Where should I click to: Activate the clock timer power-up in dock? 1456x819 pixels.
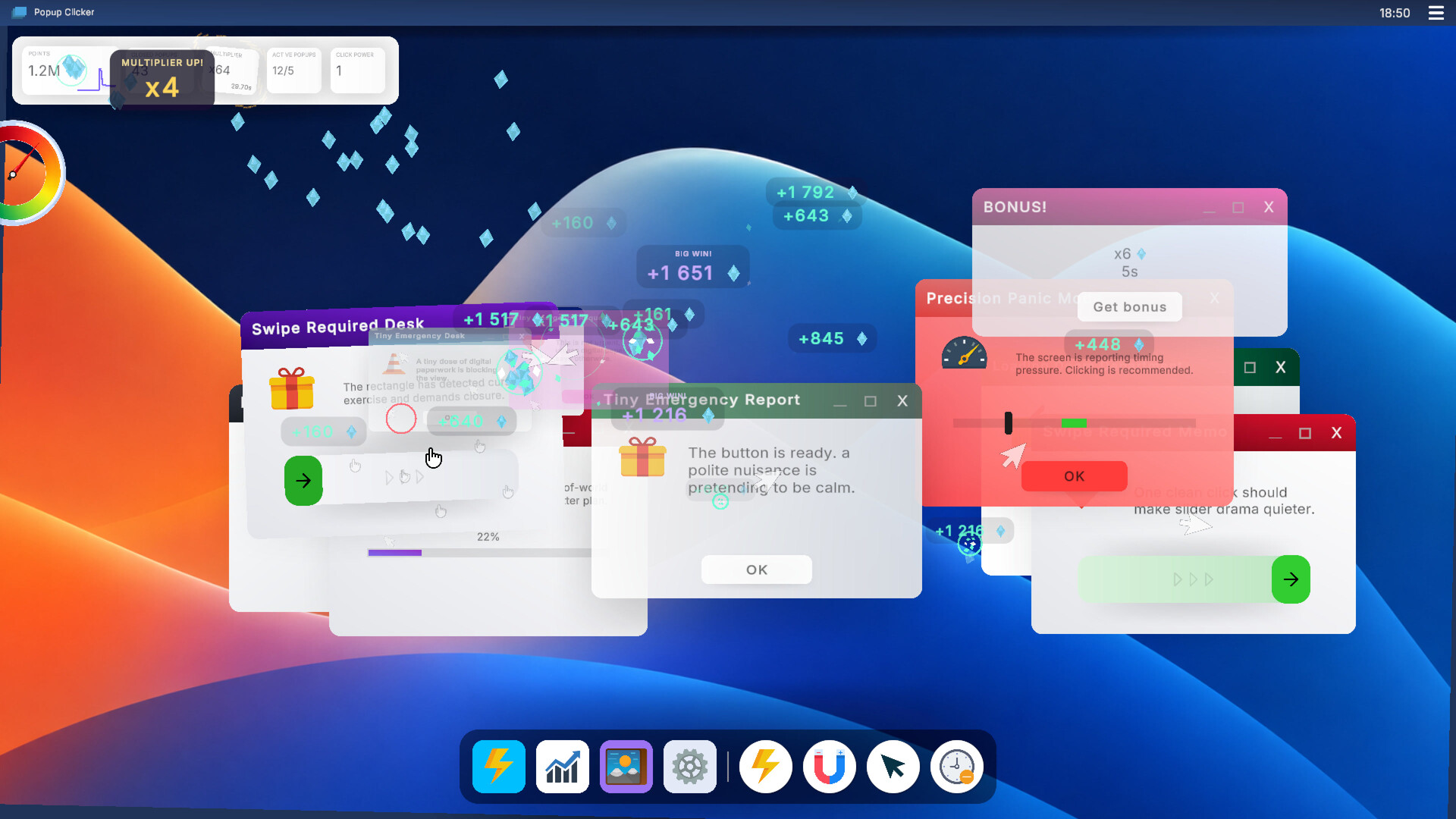click(956, 767)
